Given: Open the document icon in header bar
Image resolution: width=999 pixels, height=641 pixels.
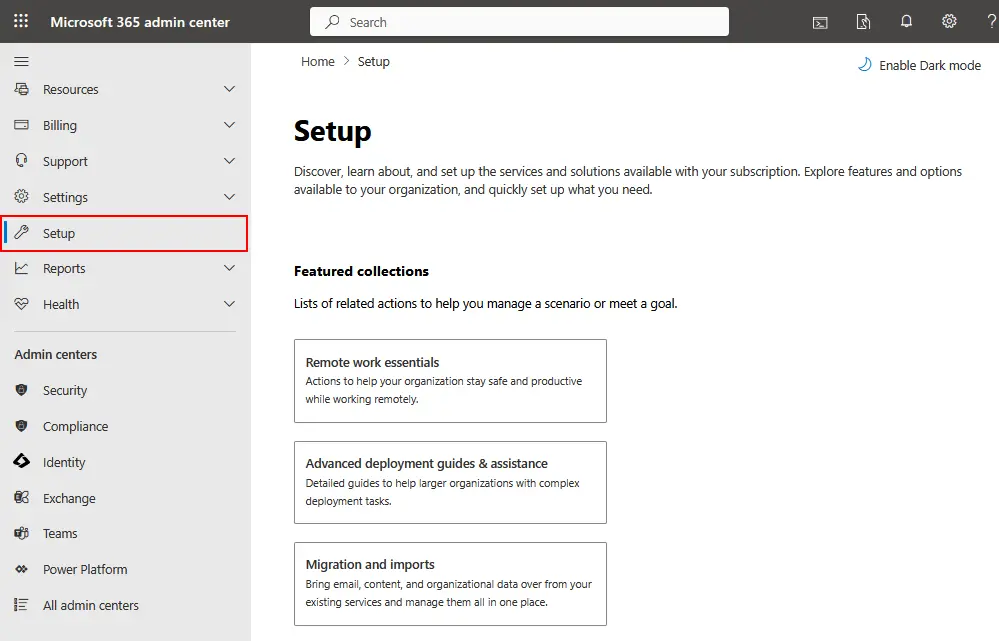Looking at the screenshot, I should pyautogui.click(x=863, y=22).
